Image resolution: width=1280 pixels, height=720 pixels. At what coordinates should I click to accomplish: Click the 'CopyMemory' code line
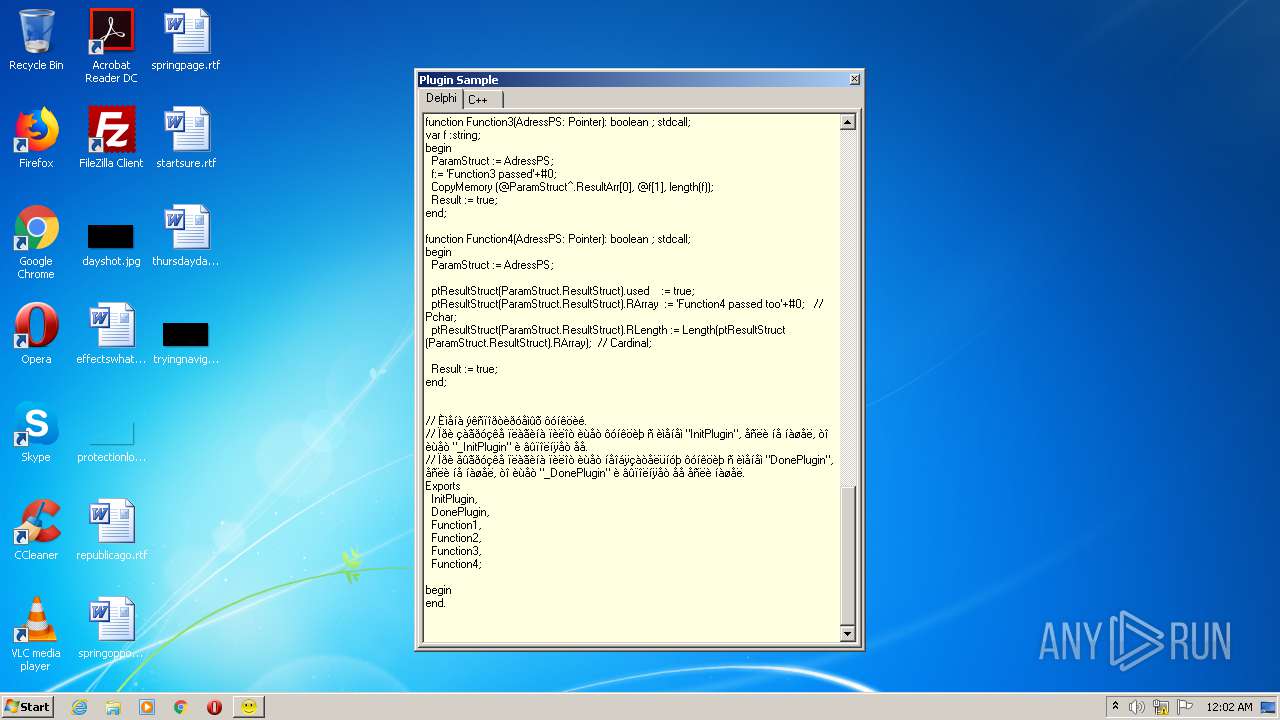click(572, 187)
